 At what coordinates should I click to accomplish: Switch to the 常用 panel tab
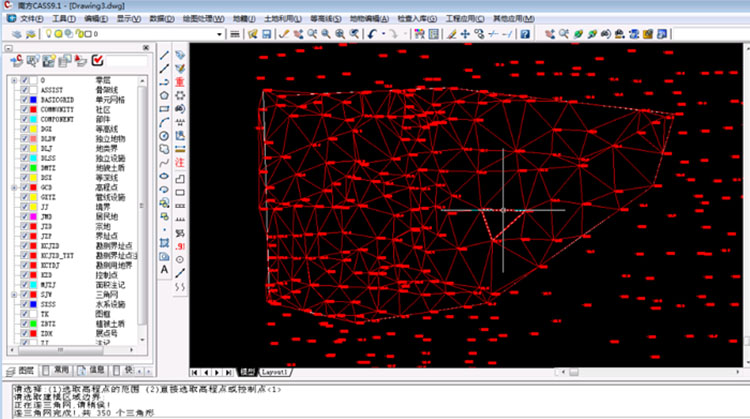pyautogui.click(x=56, y=371)
